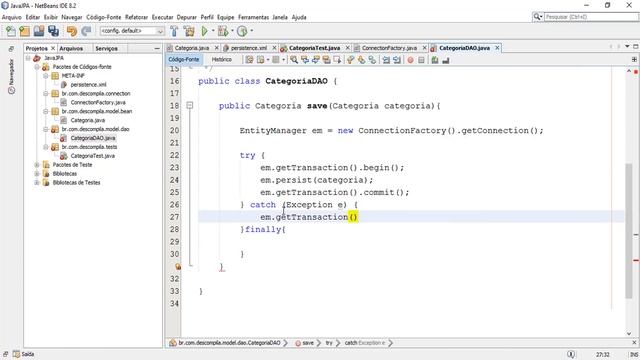Viewport: 640px width, 360px height.
Task: Select CategoriaTest.java in project tree
Action: click(92, 156)
